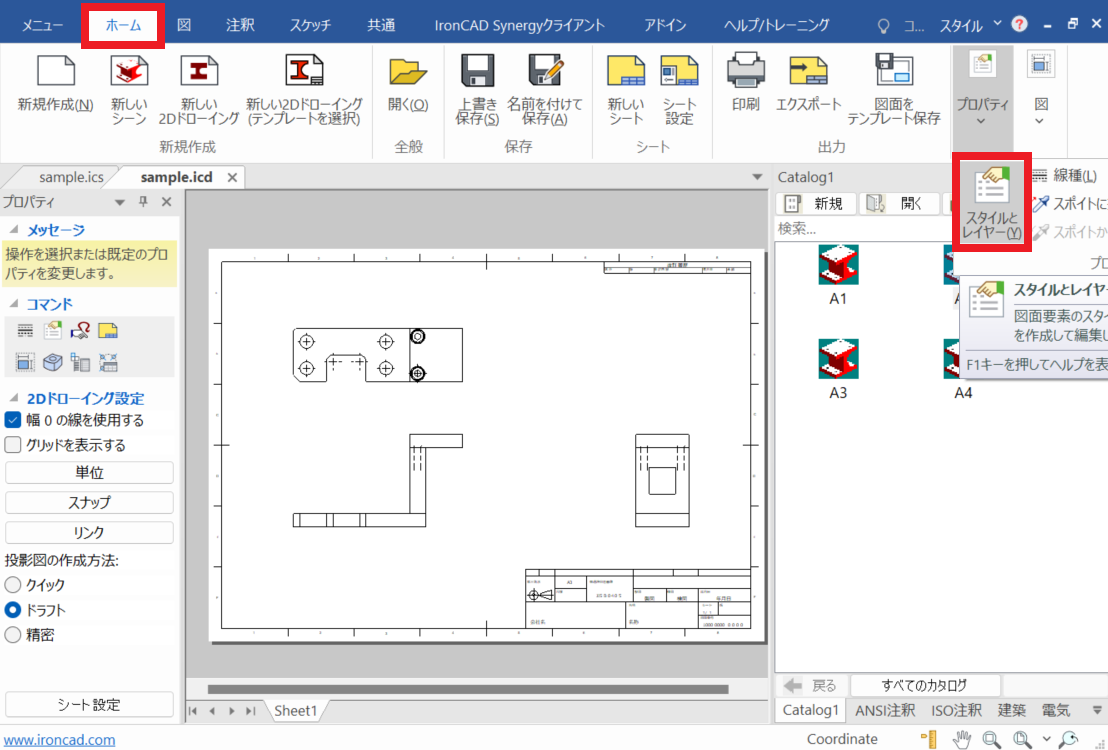Switch to the sample.ics document tab

(x=71, y=177)
